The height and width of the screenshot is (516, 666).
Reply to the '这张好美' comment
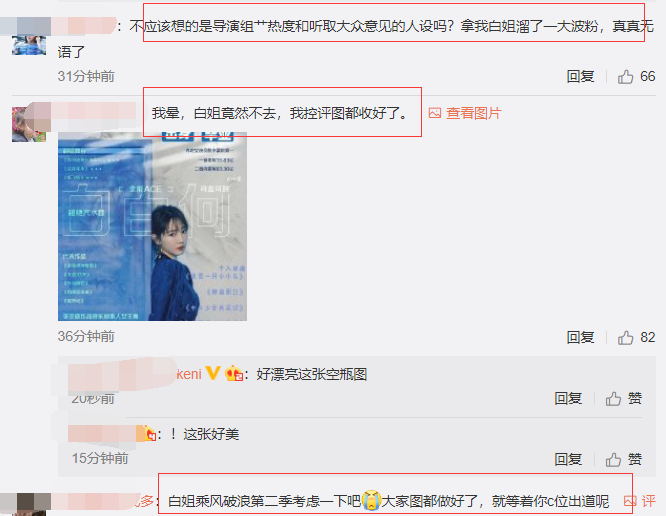tap(568, 459)
